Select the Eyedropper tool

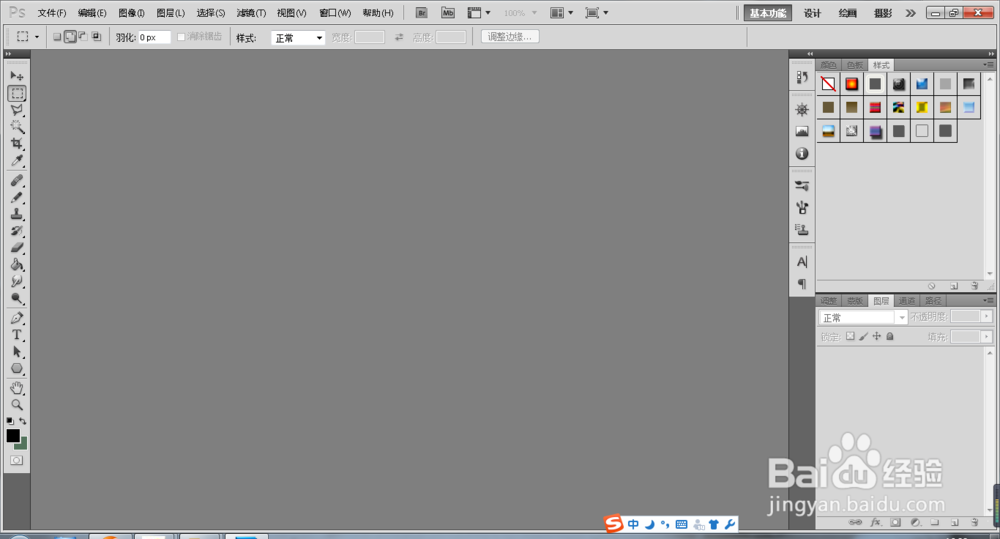click(17, 160)
